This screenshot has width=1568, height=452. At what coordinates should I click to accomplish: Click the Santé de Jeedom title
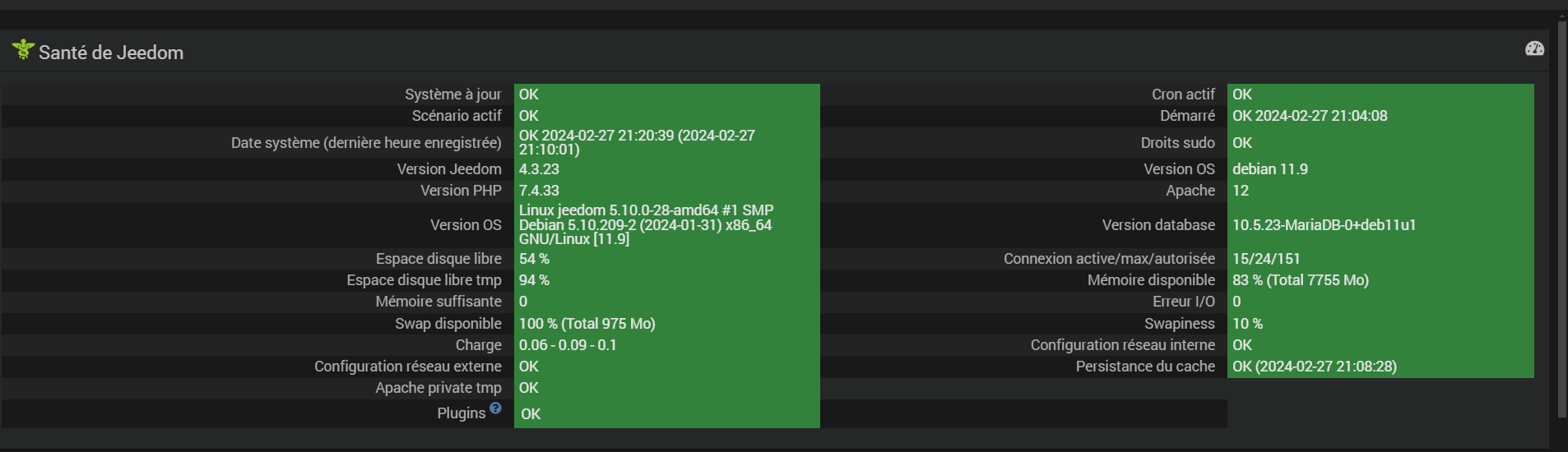coord(111,53)
